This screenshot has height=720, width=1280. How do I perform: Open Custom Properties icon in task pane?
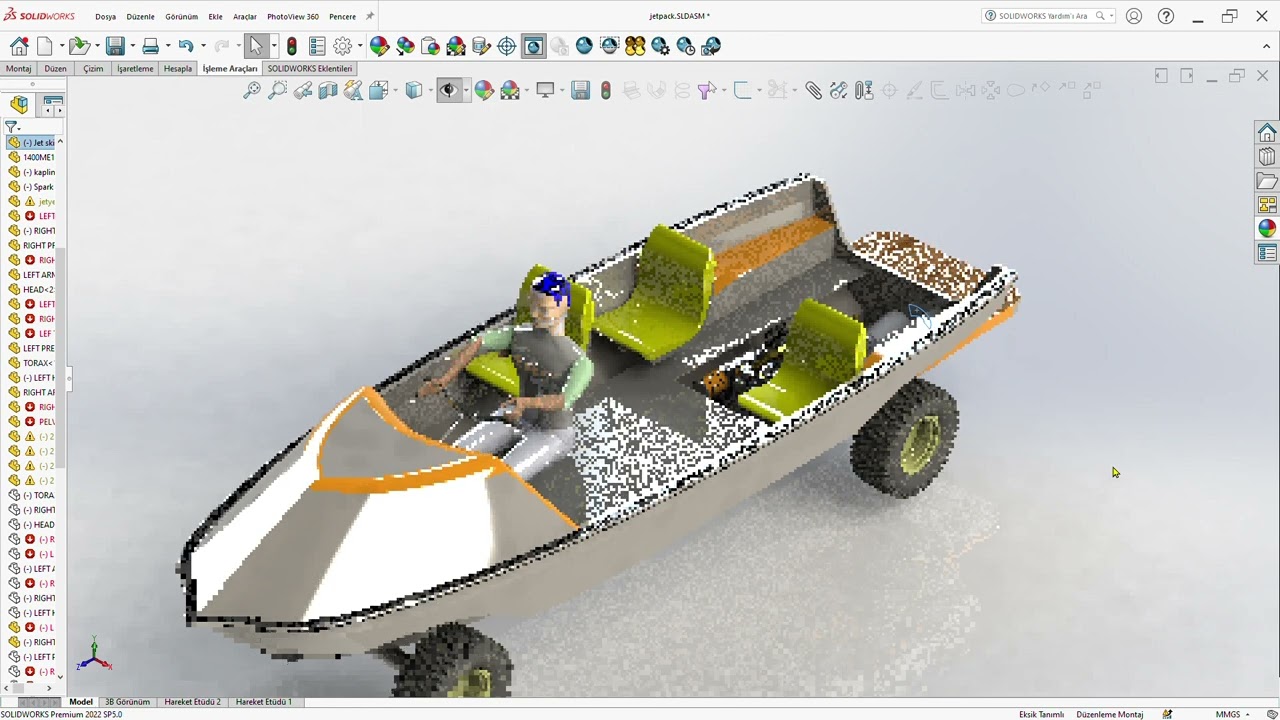click(1267, 253)
